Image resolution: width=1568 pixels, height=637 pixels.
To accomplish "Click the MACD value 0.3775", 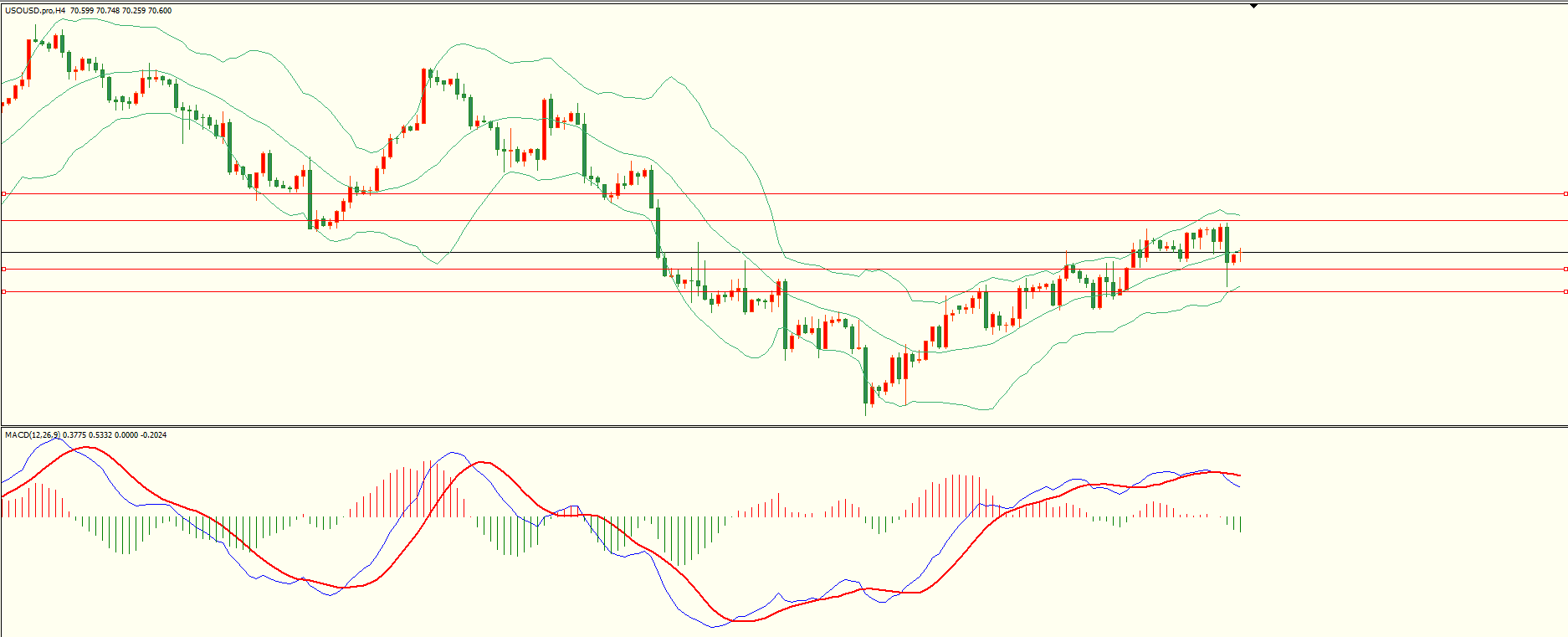I will [x=74, y=435].
